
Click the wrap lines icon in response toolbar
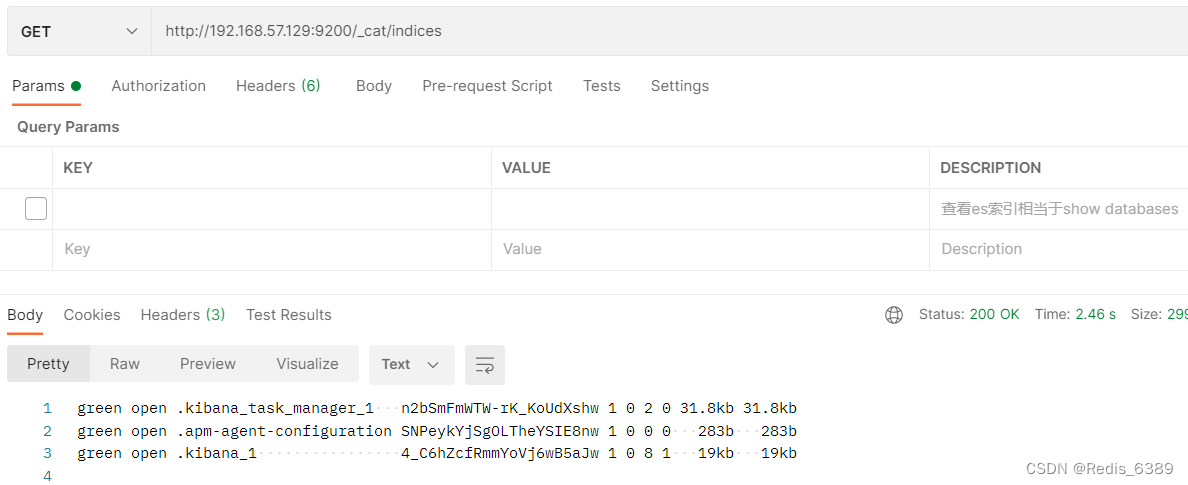point(485,365)
